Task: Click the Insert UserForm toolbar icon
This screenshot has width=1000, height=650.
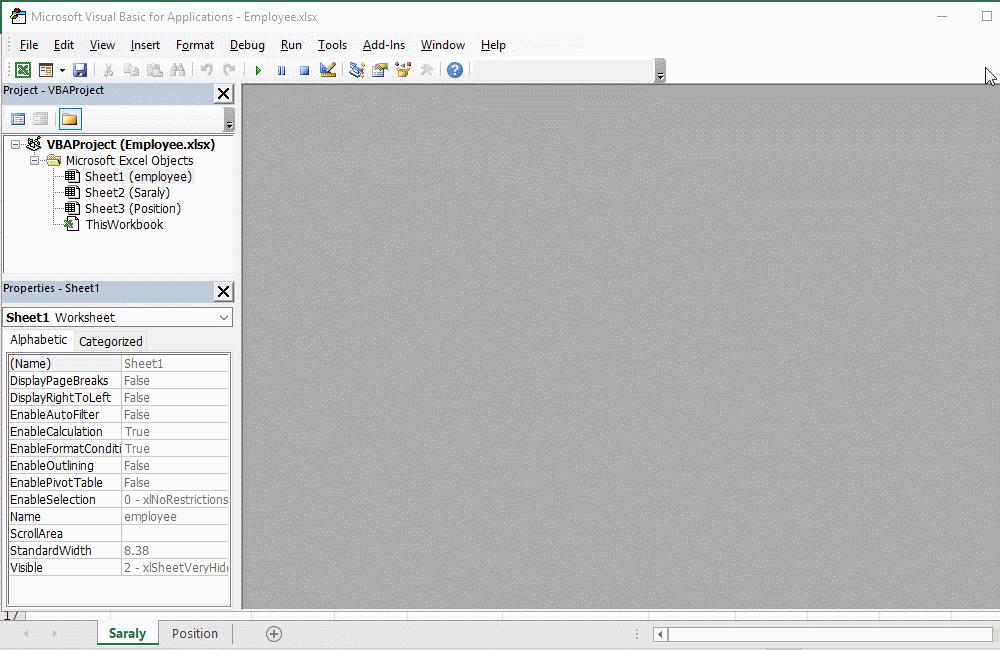Action: point(46,70)
